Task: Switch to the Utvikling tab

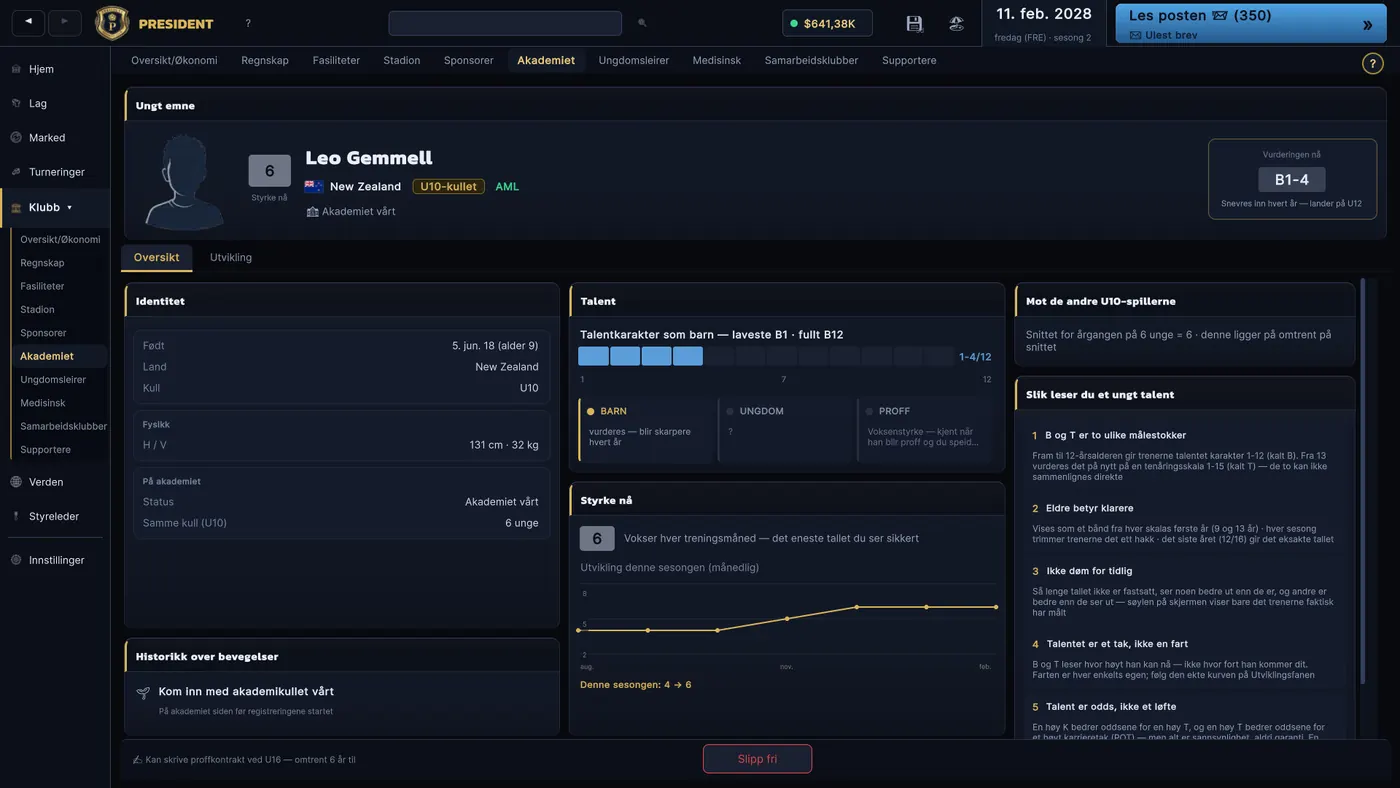Action: click(x=231, y=257)
